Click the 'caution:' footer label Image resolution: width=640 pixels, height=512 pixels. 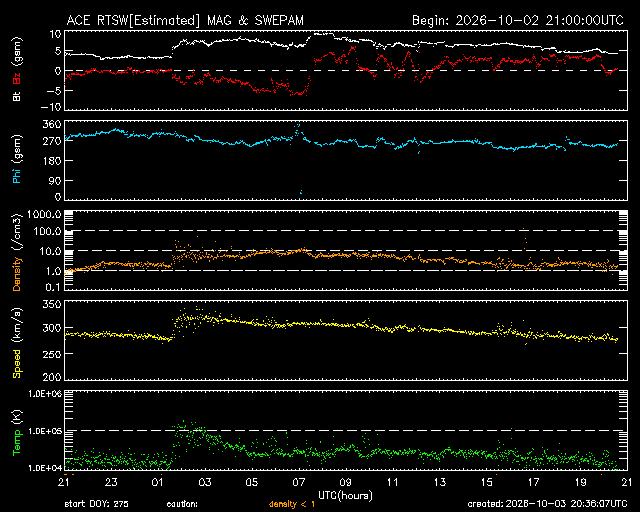[182, 504]
